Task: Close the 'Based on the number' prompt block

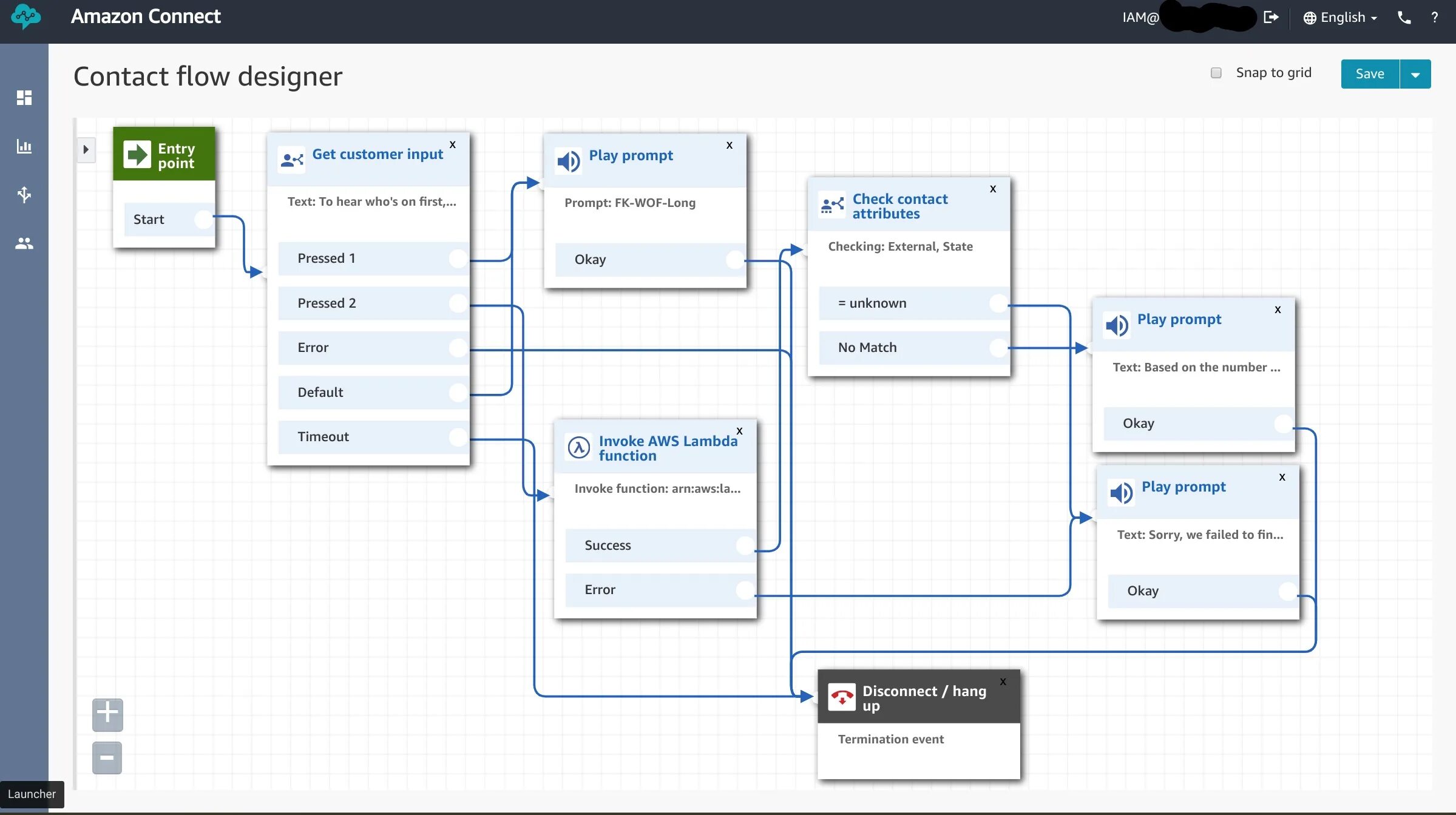Action: [1278, 309]
